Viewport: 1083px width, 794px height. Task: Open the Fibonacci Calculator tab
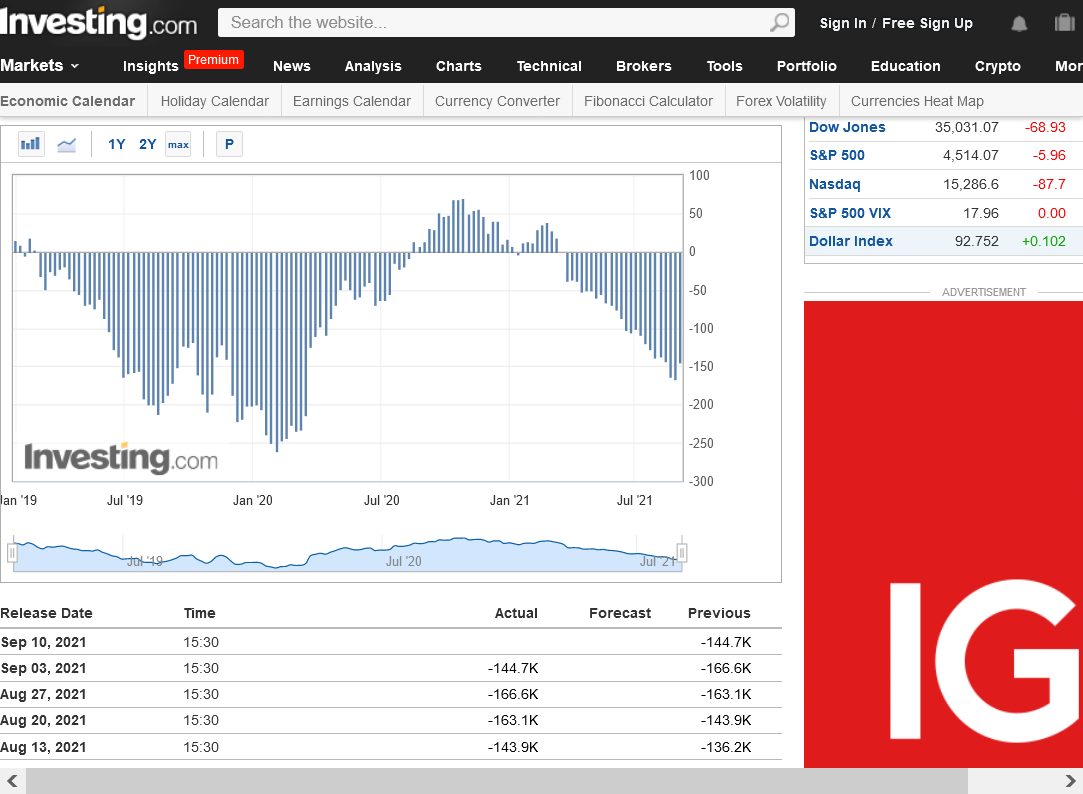pos(648,101)
